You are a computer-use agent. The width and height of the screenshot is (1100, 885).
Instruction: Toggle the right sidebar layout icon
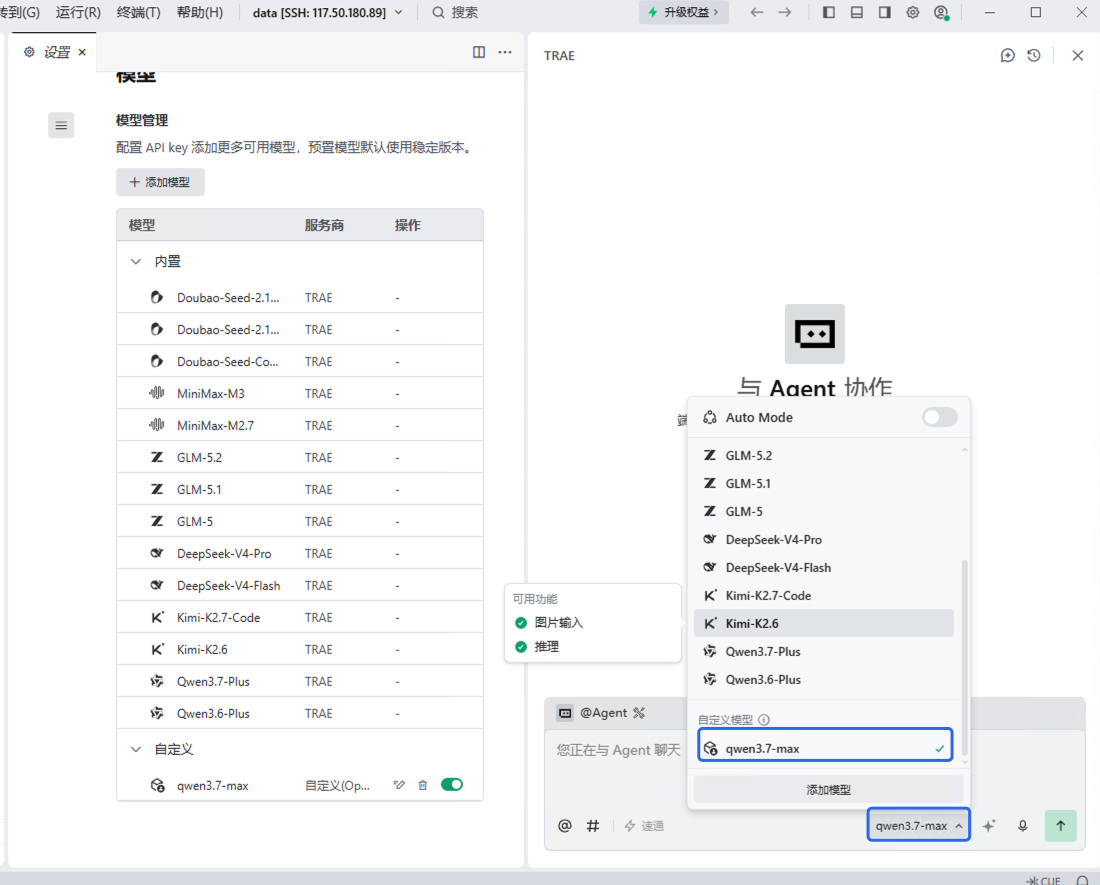pyautogui.click(x=885, y=13)
